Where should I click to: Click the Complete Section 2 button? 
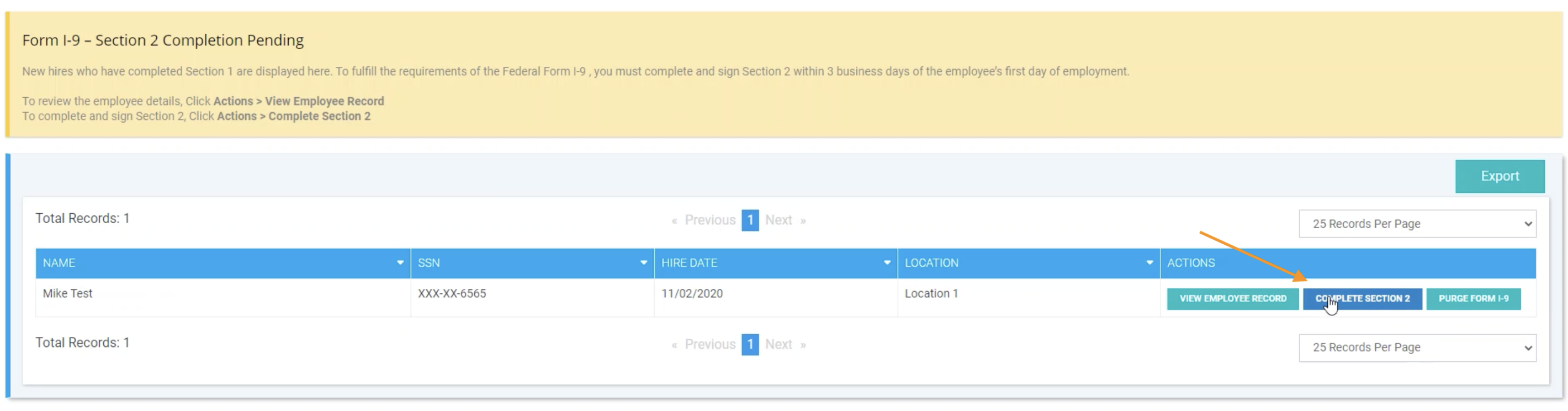coord(1362,298)
